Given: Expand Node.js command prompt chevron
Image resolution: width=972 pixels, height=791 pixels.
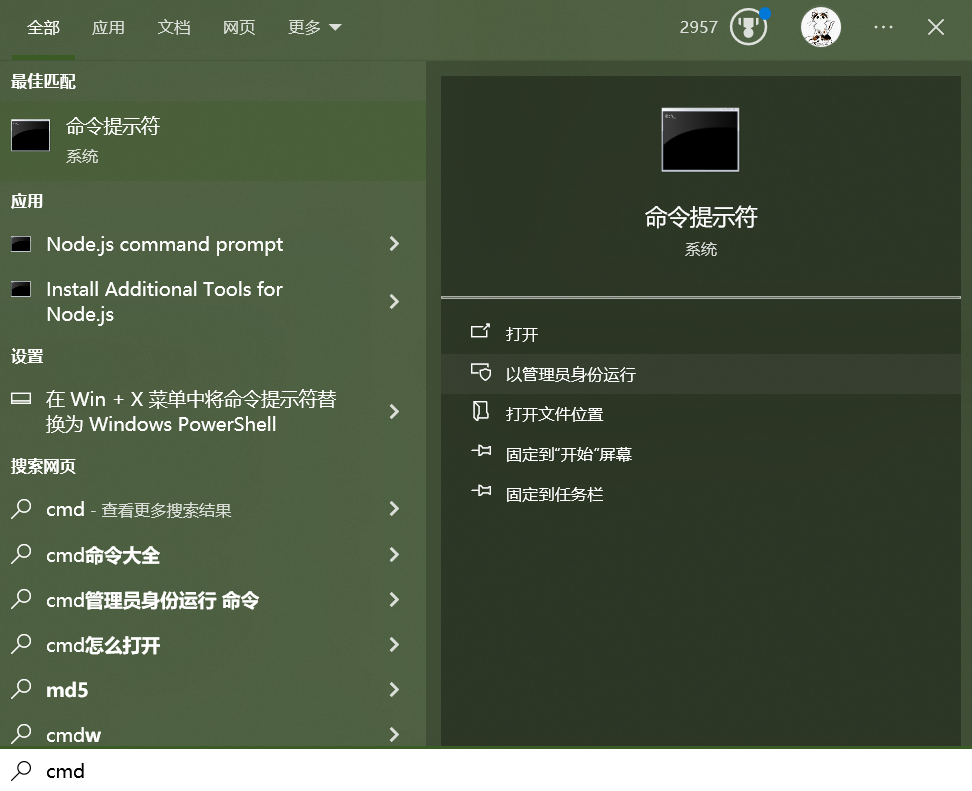Looking at the screenshot, I should pos(394,244).
